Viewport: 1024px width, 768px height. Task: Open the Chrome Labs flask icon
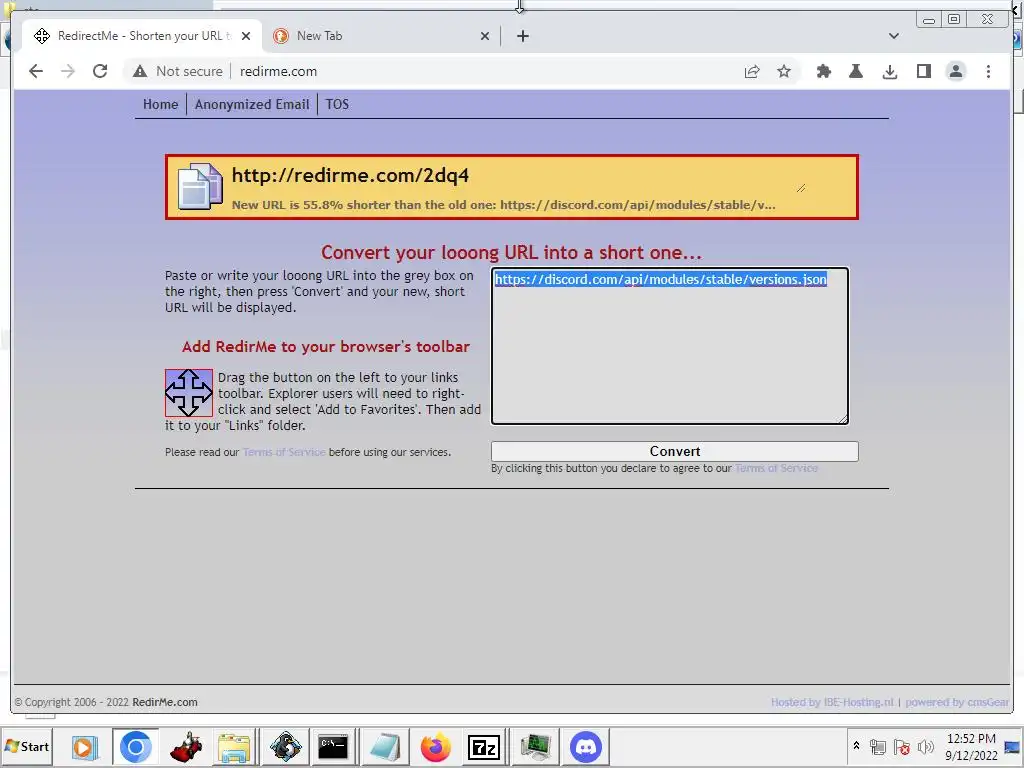click(856, 71)
